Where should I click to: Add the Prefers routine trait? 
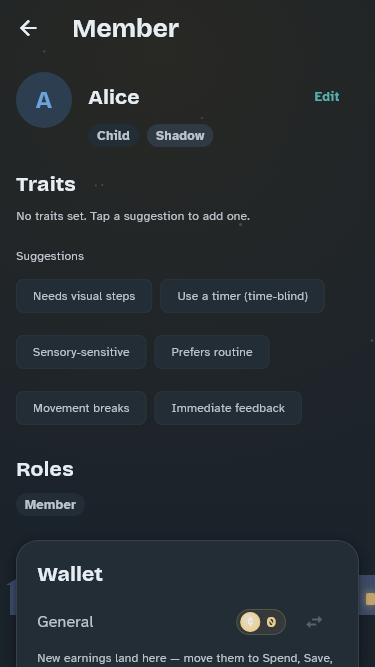coord(212,352)
